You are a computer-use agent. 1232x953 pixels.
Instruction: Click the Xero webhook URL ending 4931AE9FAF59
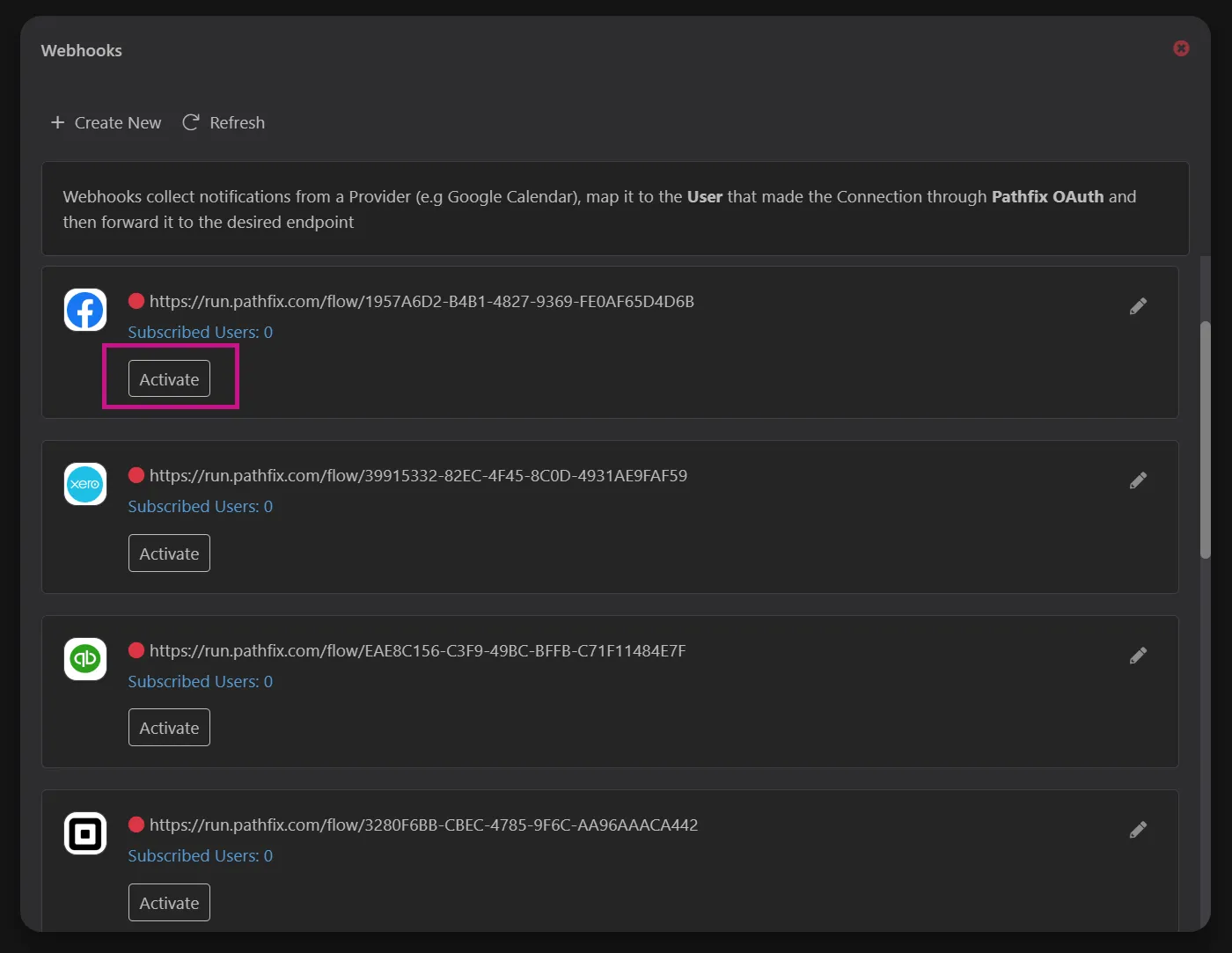[418, 475]
